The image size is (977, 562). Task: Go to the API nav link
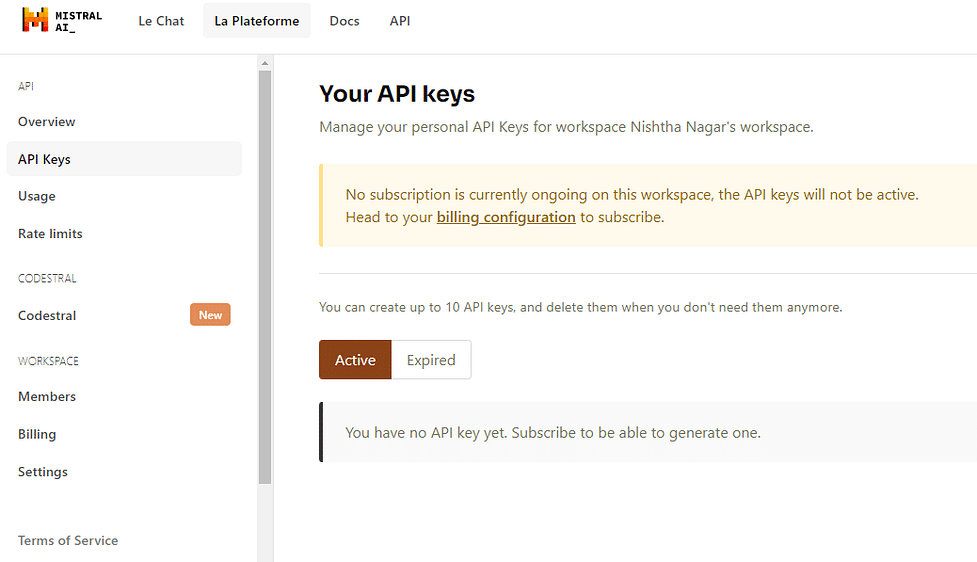400,21
